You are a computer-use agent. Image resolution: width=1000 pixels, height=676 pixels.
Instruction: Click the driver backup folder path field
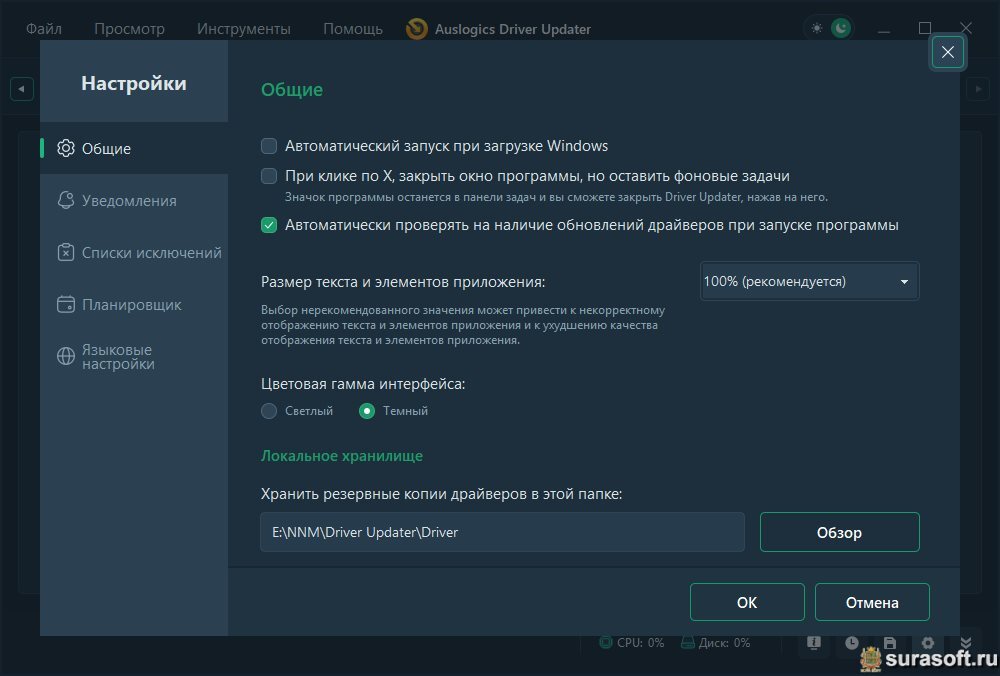(503, 532)
